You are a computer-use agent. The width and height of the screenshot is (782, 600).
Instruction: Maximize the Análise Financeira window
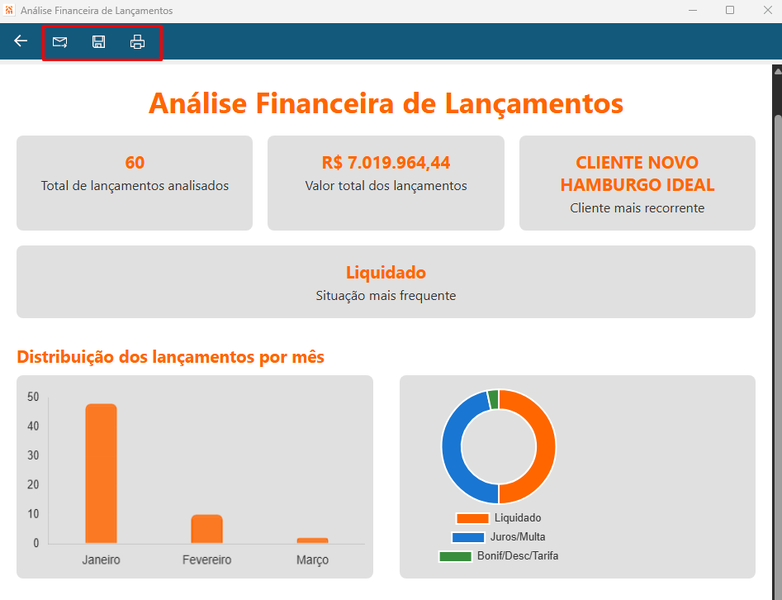730,10
